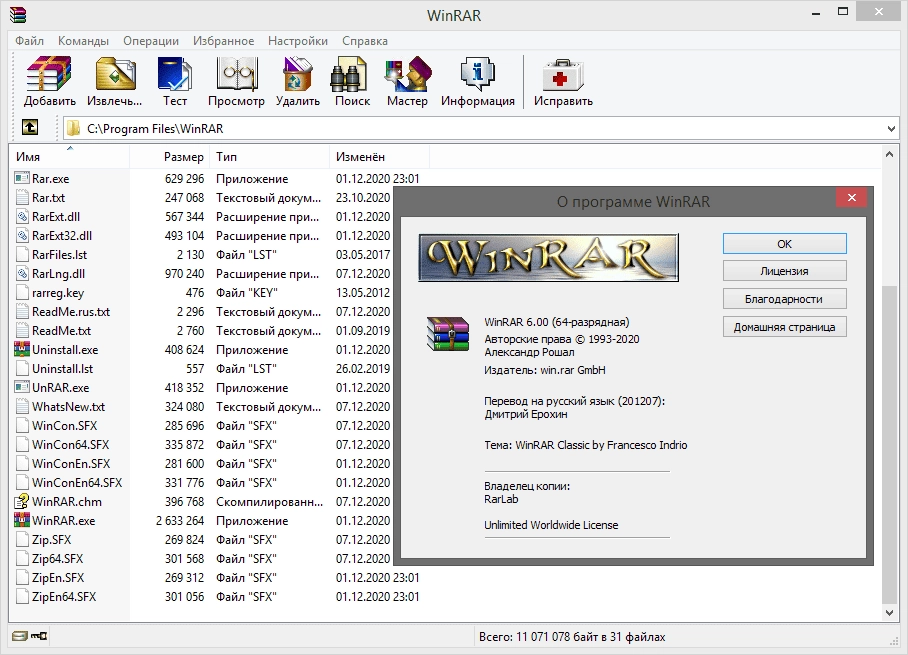The width and height of the screenshot is (908, 655).
Task: Open the Команды menu
Action: click(83, 41)
